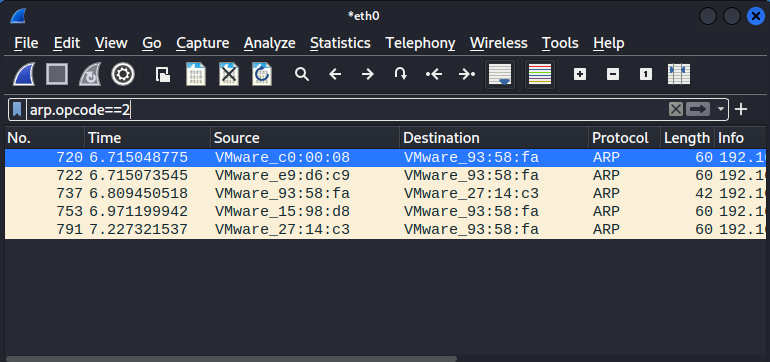The image size is (770, 362).
Task: Stop the running packet capture
Action: (x=56, y=75)
